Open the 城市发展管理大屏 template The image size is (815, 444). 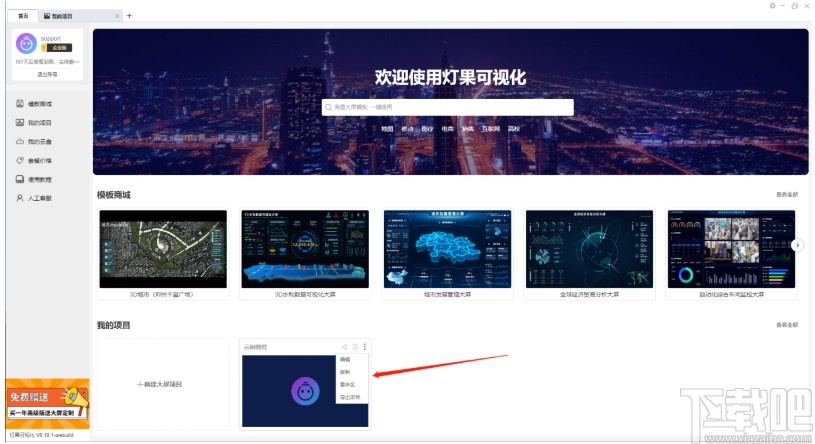click(447, 254)
